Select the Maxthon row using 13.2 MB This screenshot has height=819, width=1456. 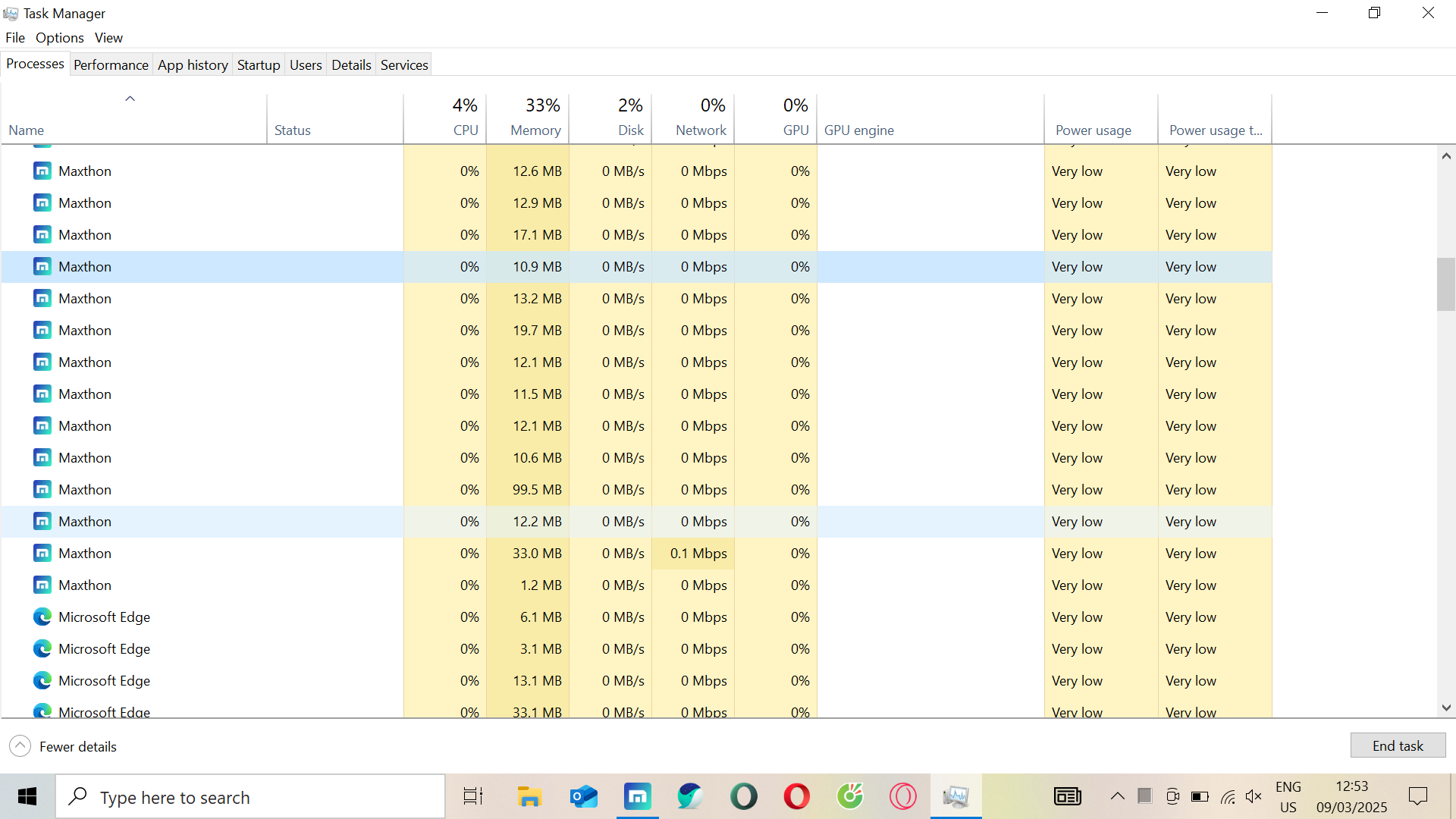[636, 299]
